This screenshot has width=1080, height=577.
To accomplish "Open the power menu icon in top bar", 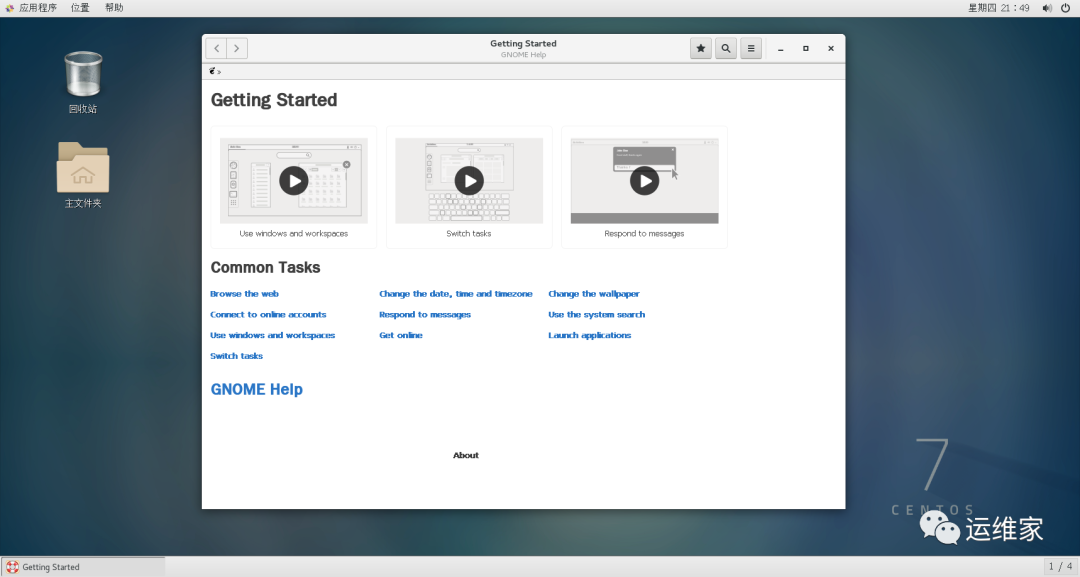I will (x=1066, y=8).
